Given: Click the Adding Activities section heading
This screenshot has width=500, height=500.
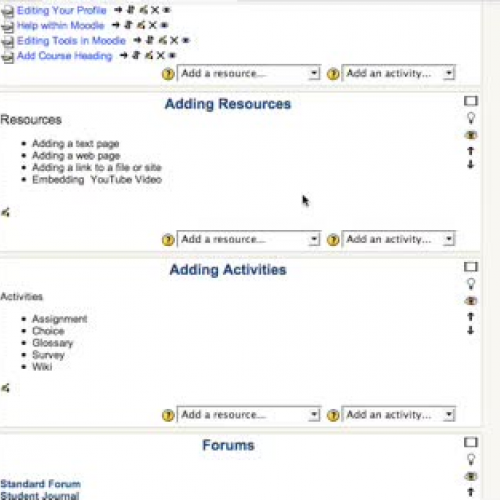Looking at the screenshot, I should pyautogui.click(x=228, y=270).
